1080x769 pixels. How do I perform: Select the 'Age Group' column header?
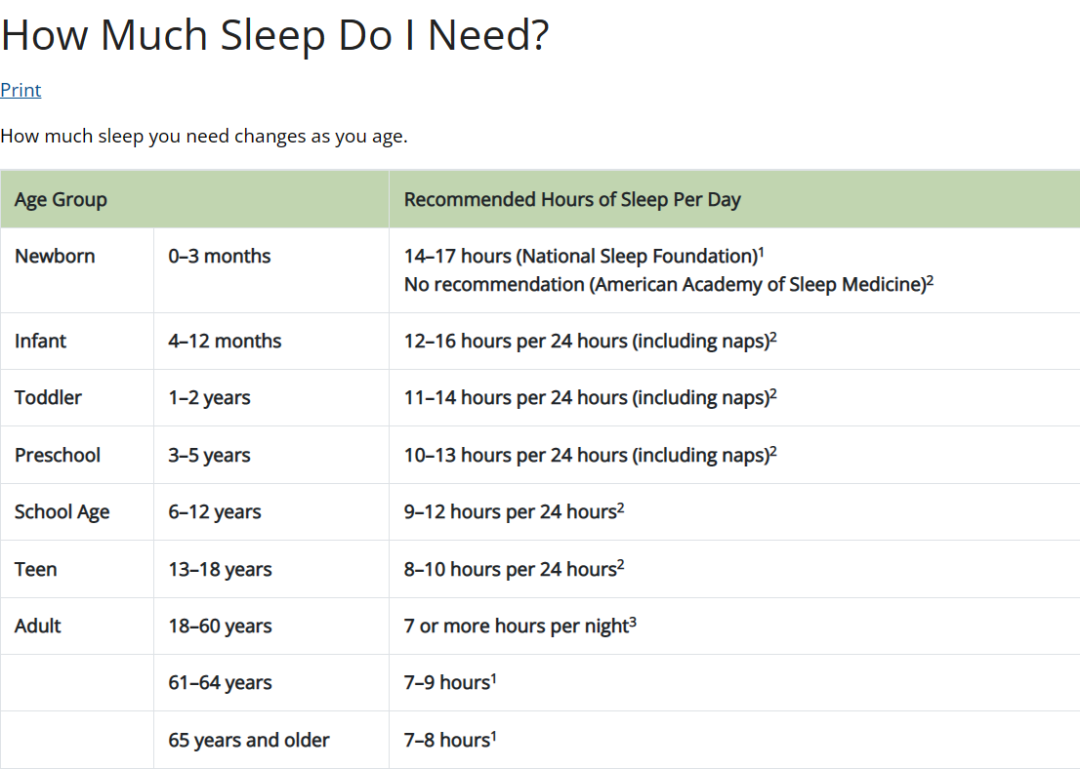[x=61, y=199]
